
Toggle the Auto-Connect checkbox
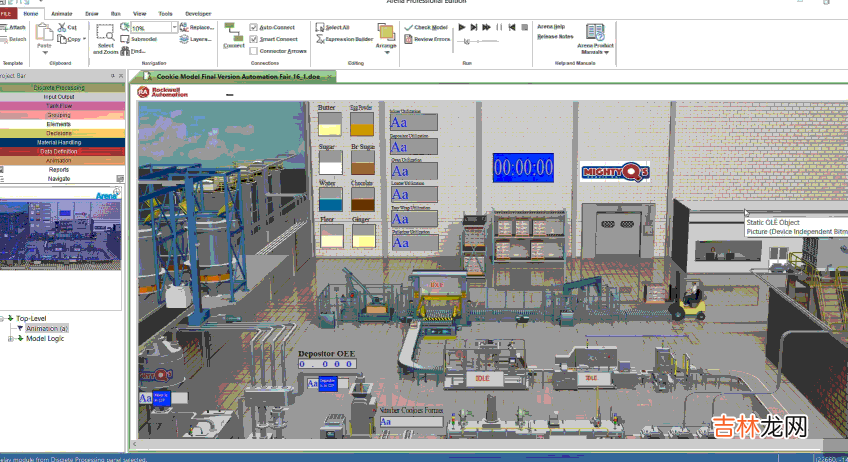pyautogui.click(x=252, y=27)
